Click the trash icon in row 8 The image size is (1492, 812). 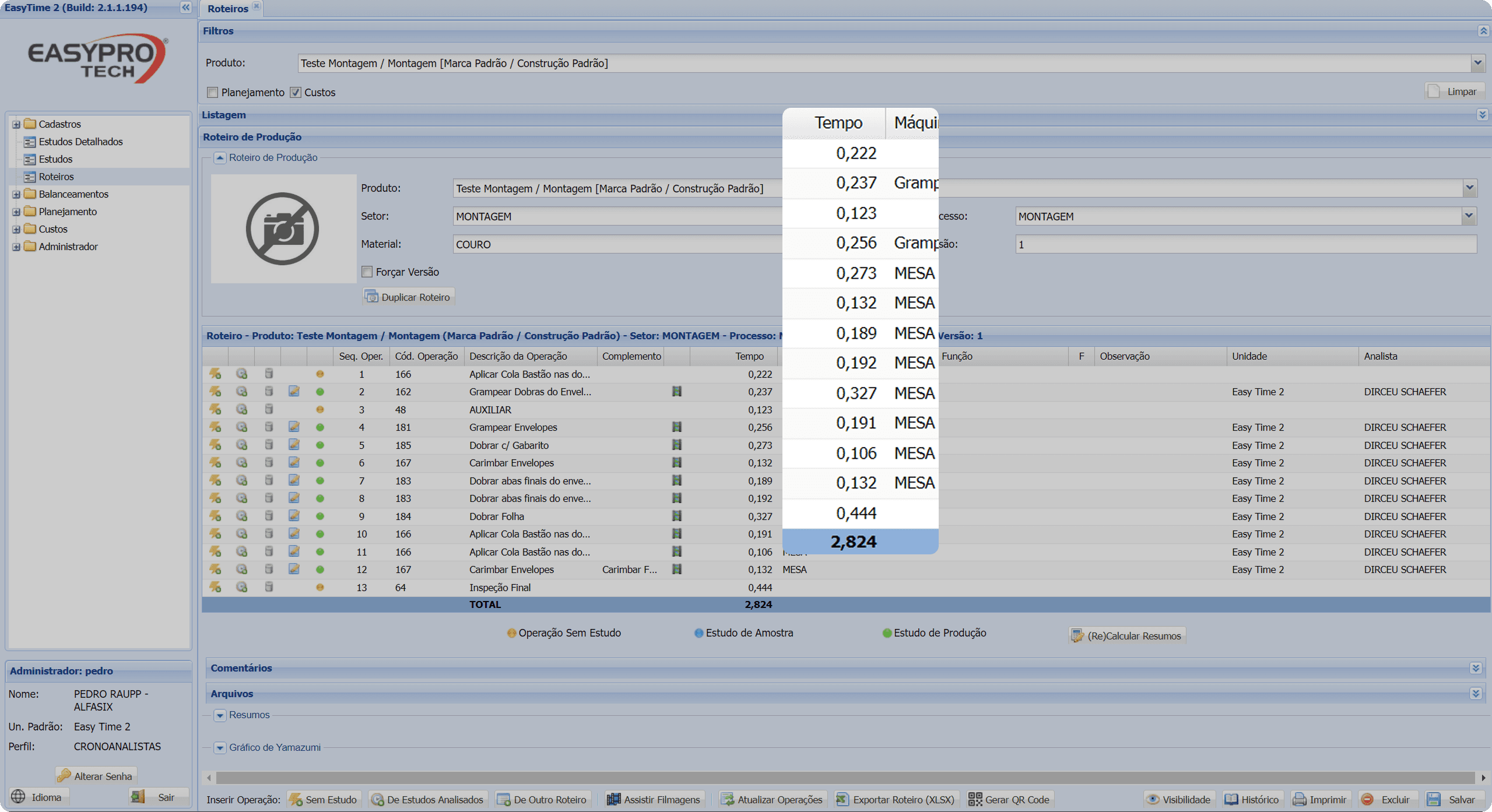coord(269,498)
